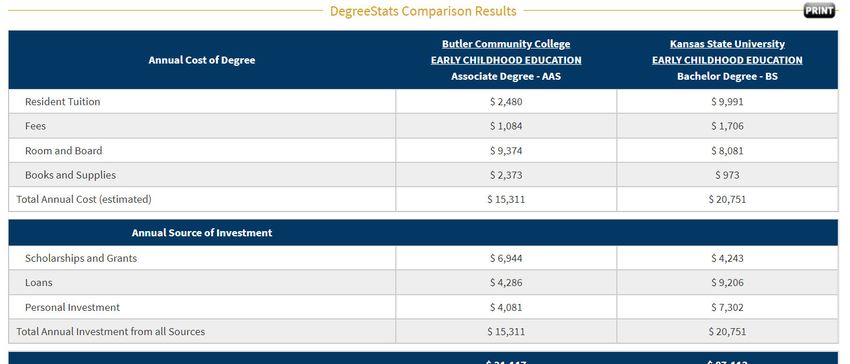The height and width of the screenshot is (364, 850).
Task: Select the Fees row label
Action: 35,126
